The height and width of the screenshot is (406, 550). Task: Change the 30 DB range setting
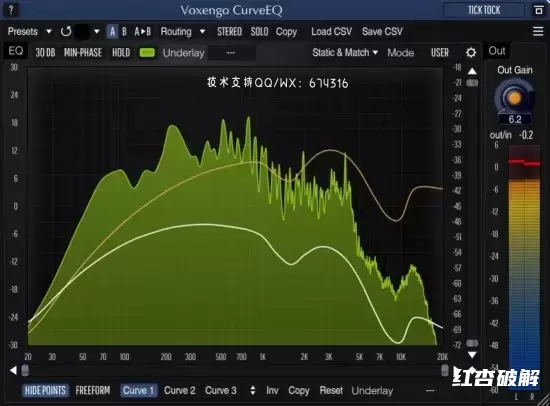(46, 53)
